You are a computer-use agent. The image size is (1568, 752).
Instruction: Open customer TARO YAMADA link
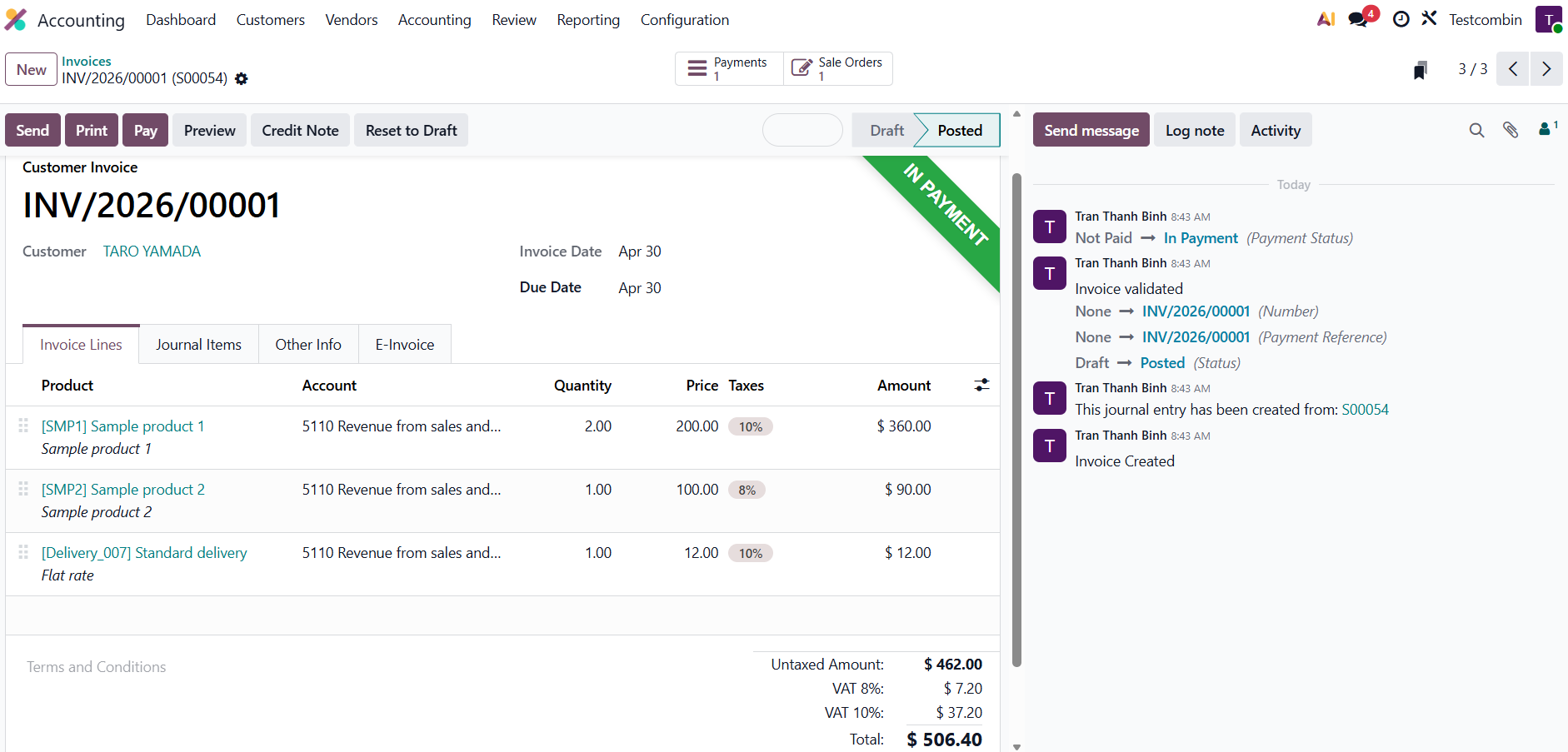(152, 251)
